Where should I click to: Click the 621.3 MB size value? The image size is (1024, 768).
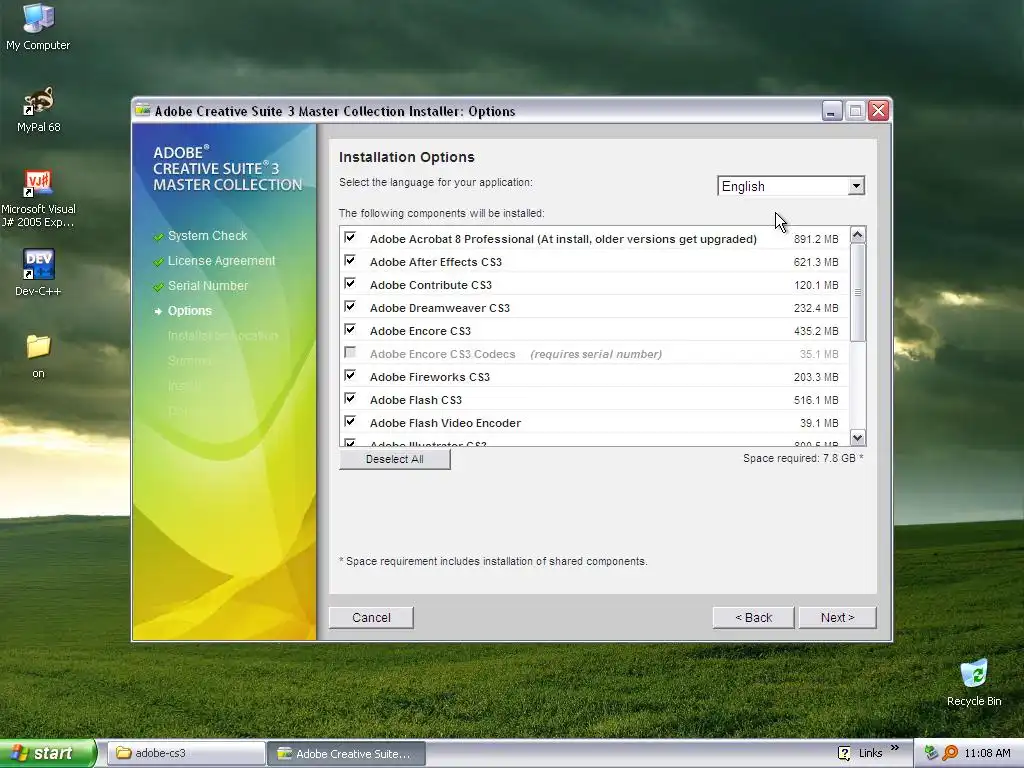point(816,262)
